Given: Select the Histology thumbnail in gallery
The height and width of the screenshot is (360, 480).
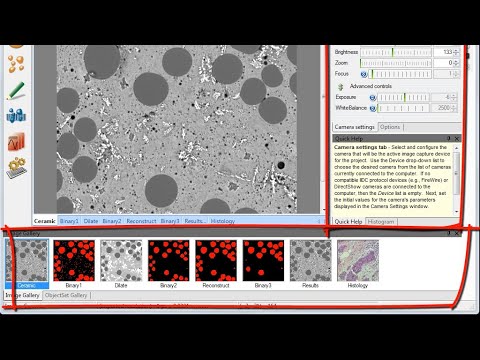Looking at the screenshot, I should point(358,264).
